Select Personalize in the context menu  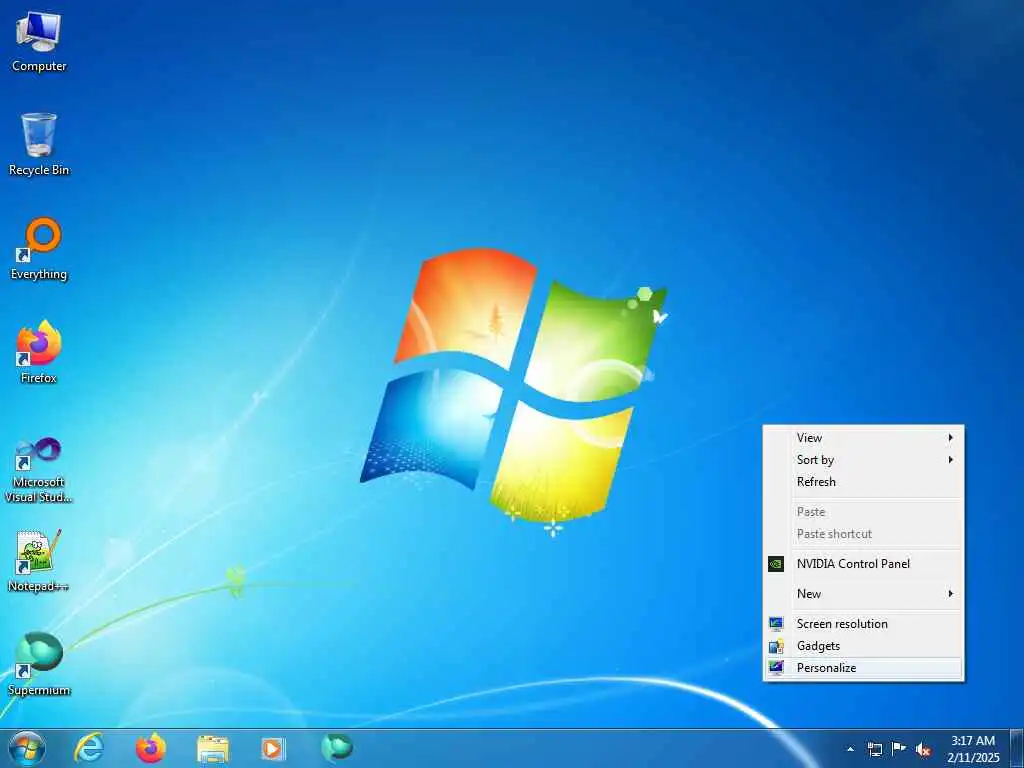[863, 667]
